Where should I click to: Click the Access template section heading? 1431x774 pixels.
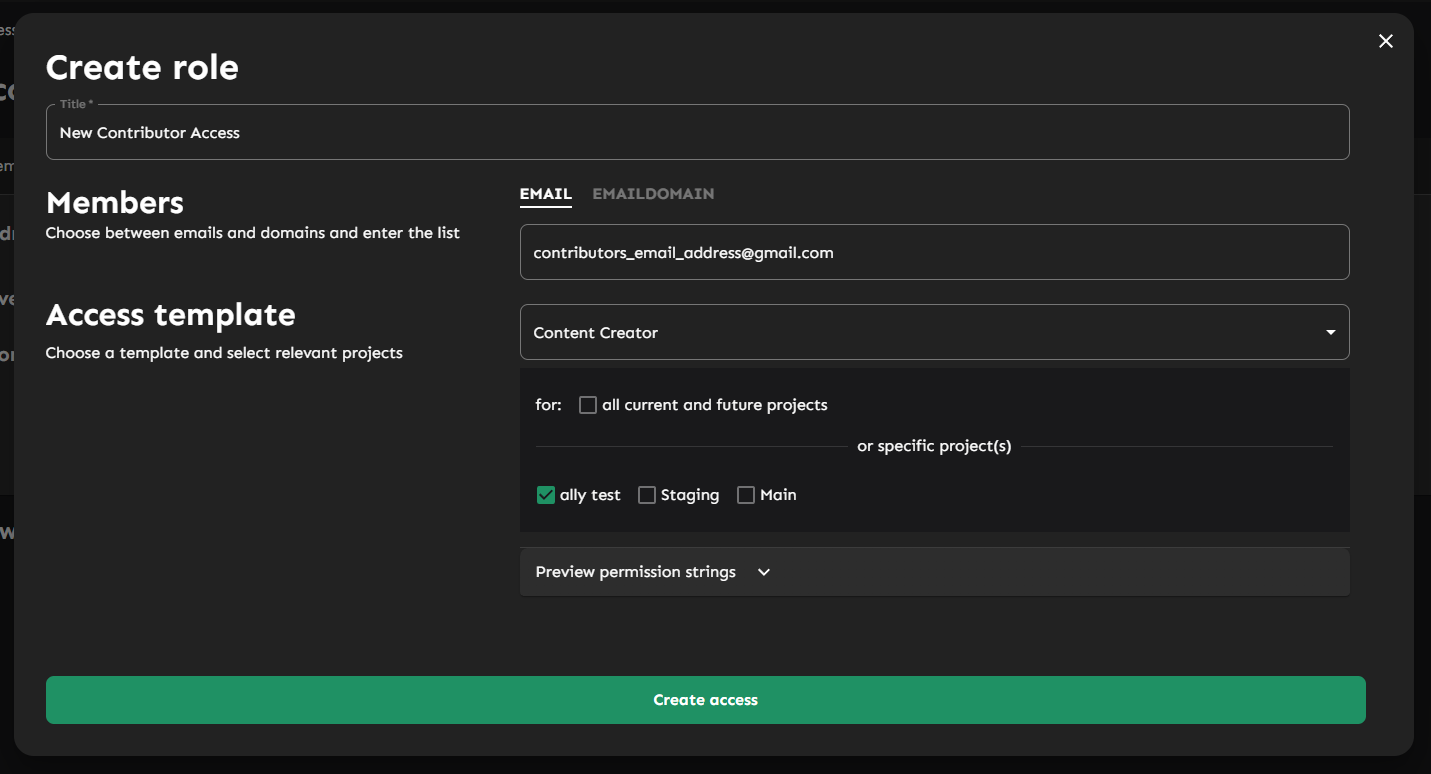(171, 315)
